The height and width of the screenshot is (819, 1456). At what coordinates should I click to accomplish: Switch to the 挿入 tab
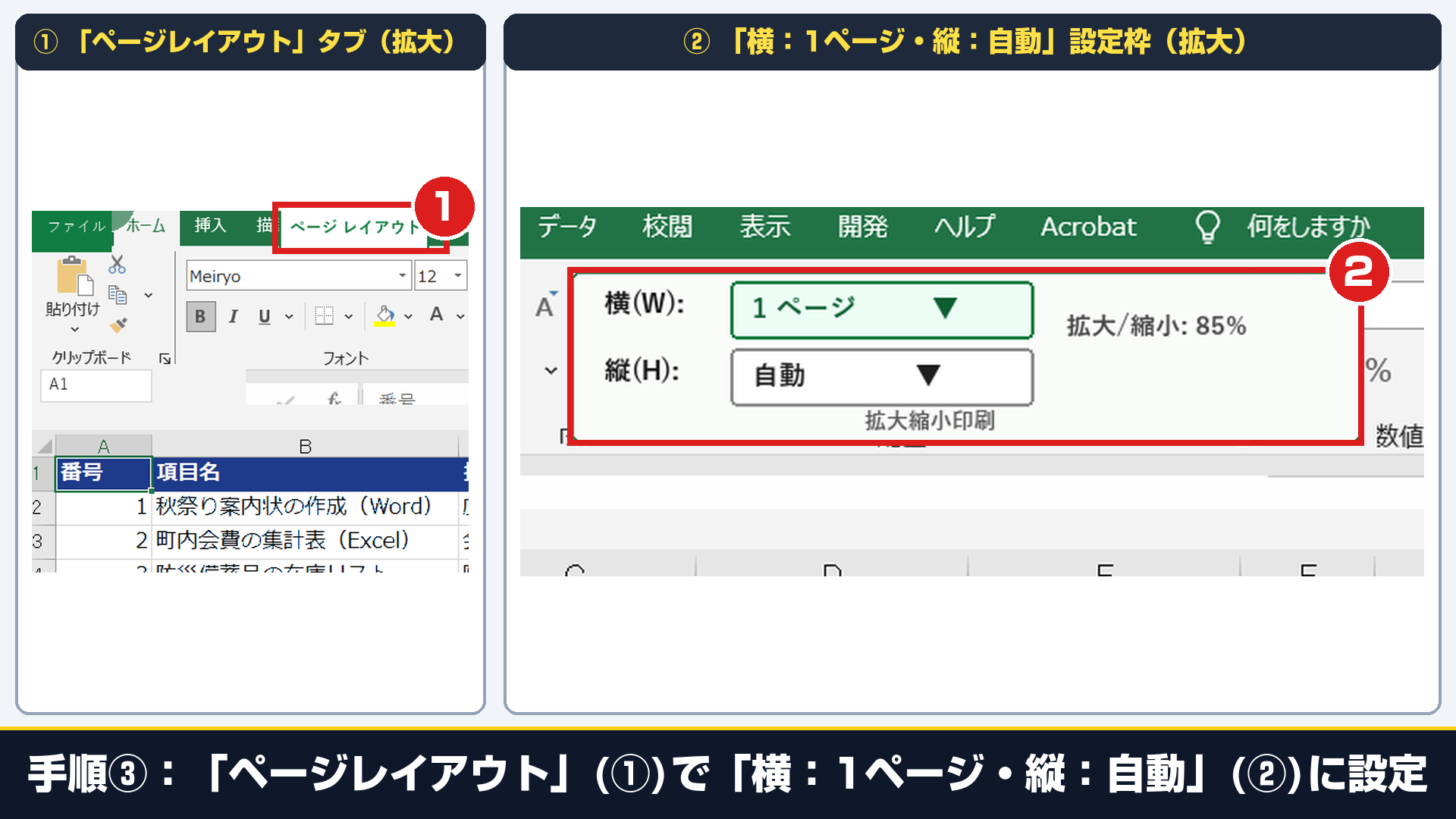(x=210, y=226)
